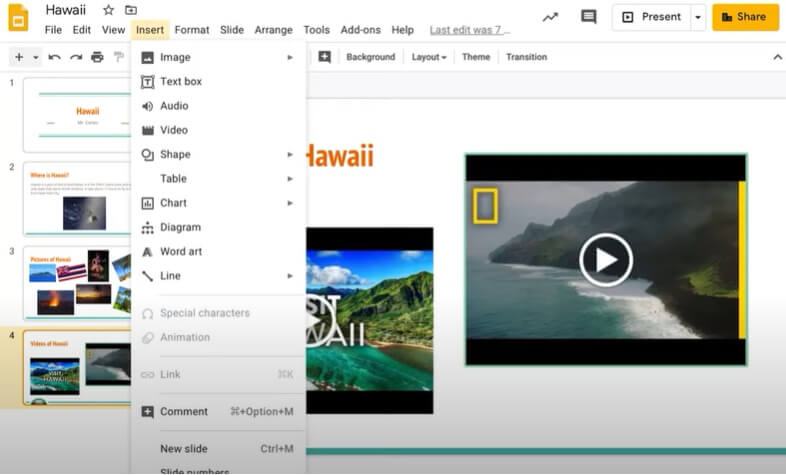Open the Help menu

click(x=403, y=30)
